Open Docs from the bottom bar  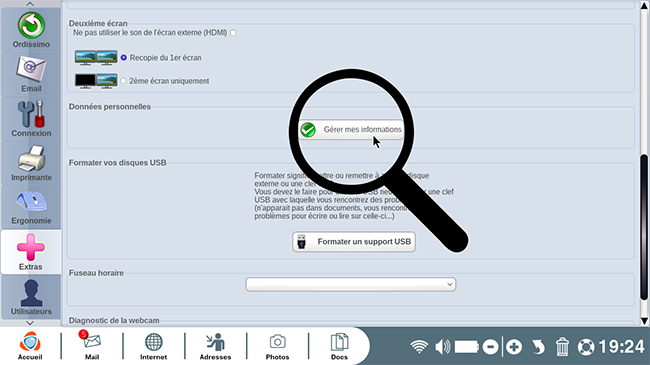point(339,346)
